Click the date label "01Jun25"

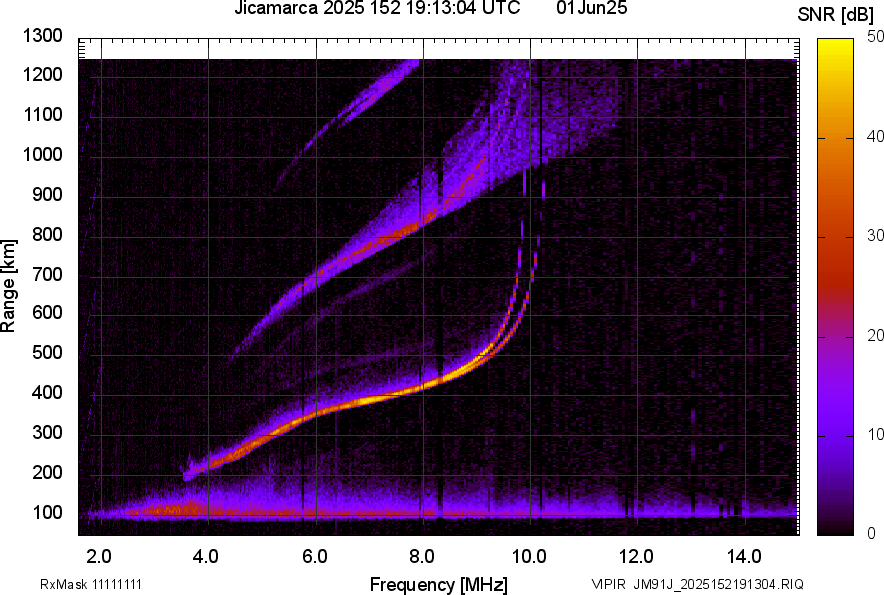pyautogui.click(x=591, y=7)
